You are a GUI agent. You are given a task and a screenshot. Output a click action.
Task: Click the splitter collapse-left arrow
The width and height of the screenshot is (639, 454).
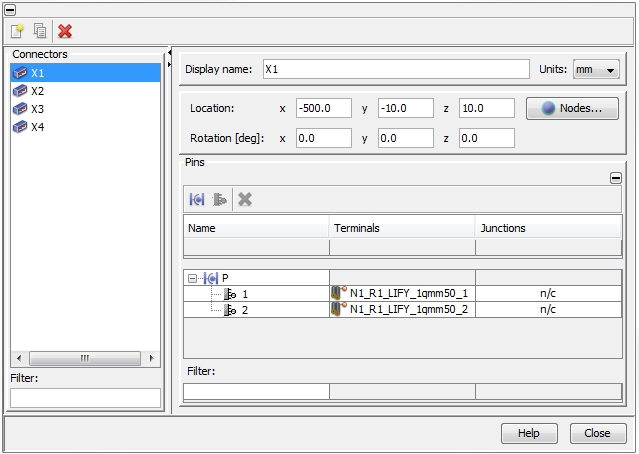tap(169, 53)
